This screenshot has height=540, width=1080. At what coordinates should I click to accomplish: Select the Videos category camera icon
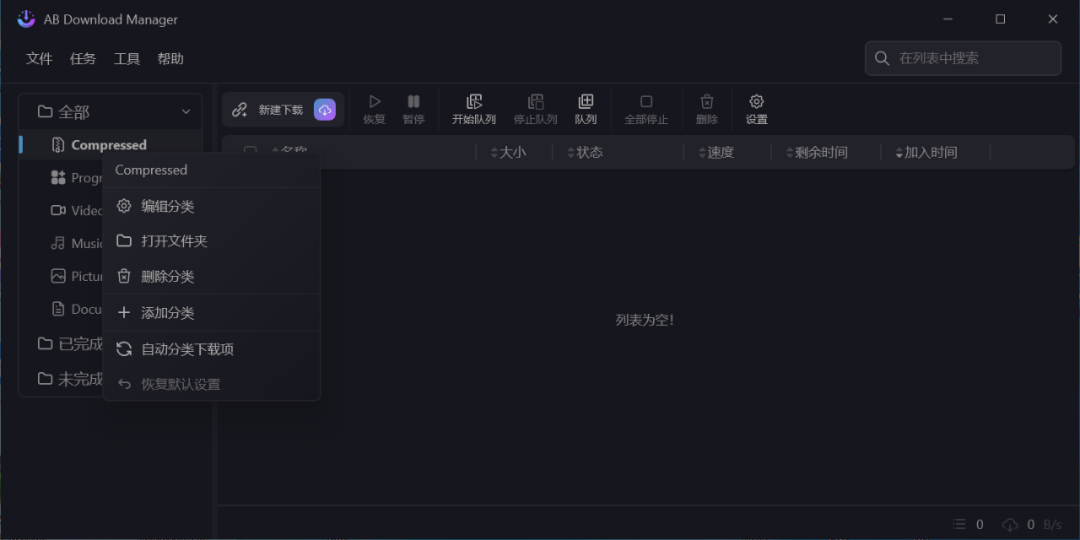59,210
